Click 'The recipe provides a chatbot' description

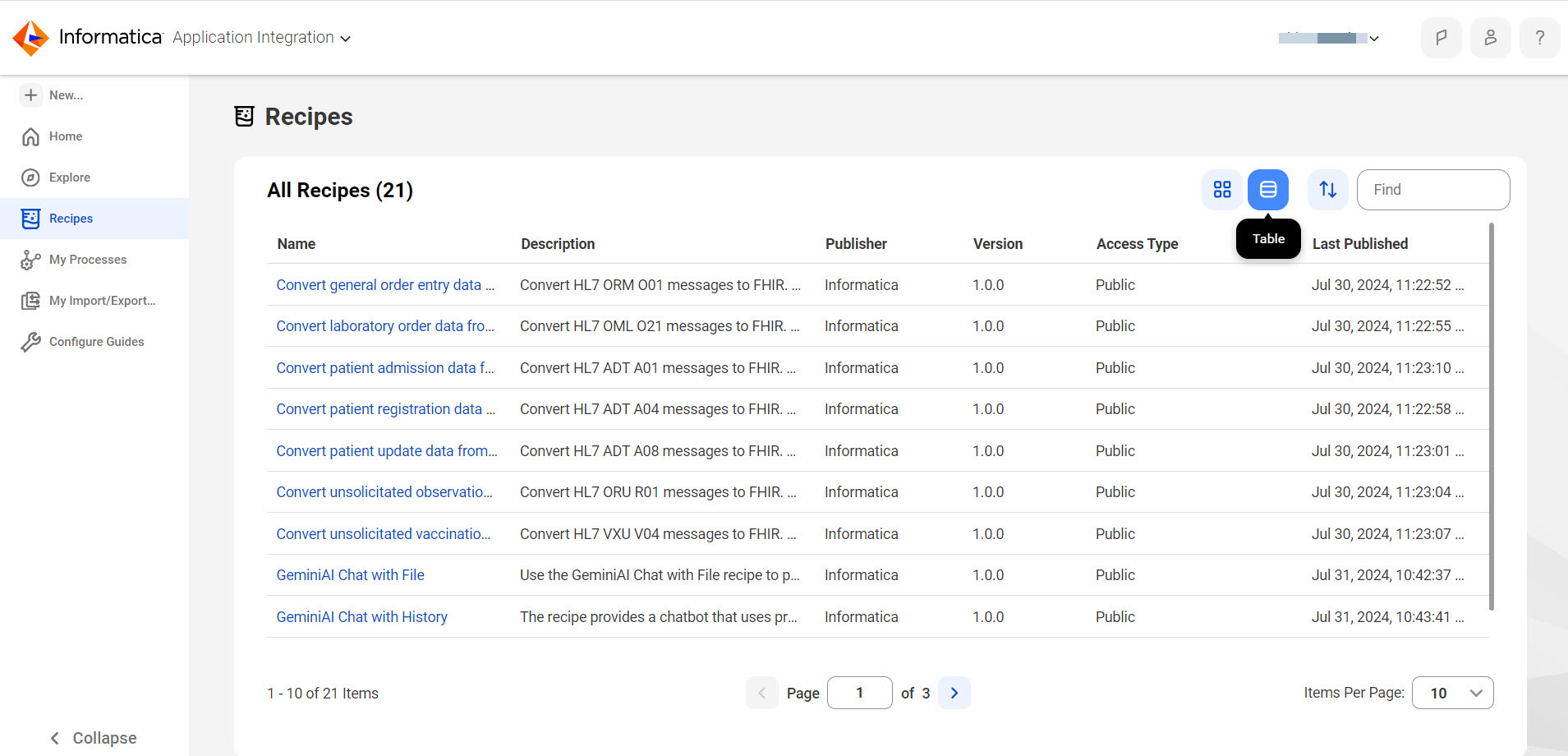pos(659,617)
